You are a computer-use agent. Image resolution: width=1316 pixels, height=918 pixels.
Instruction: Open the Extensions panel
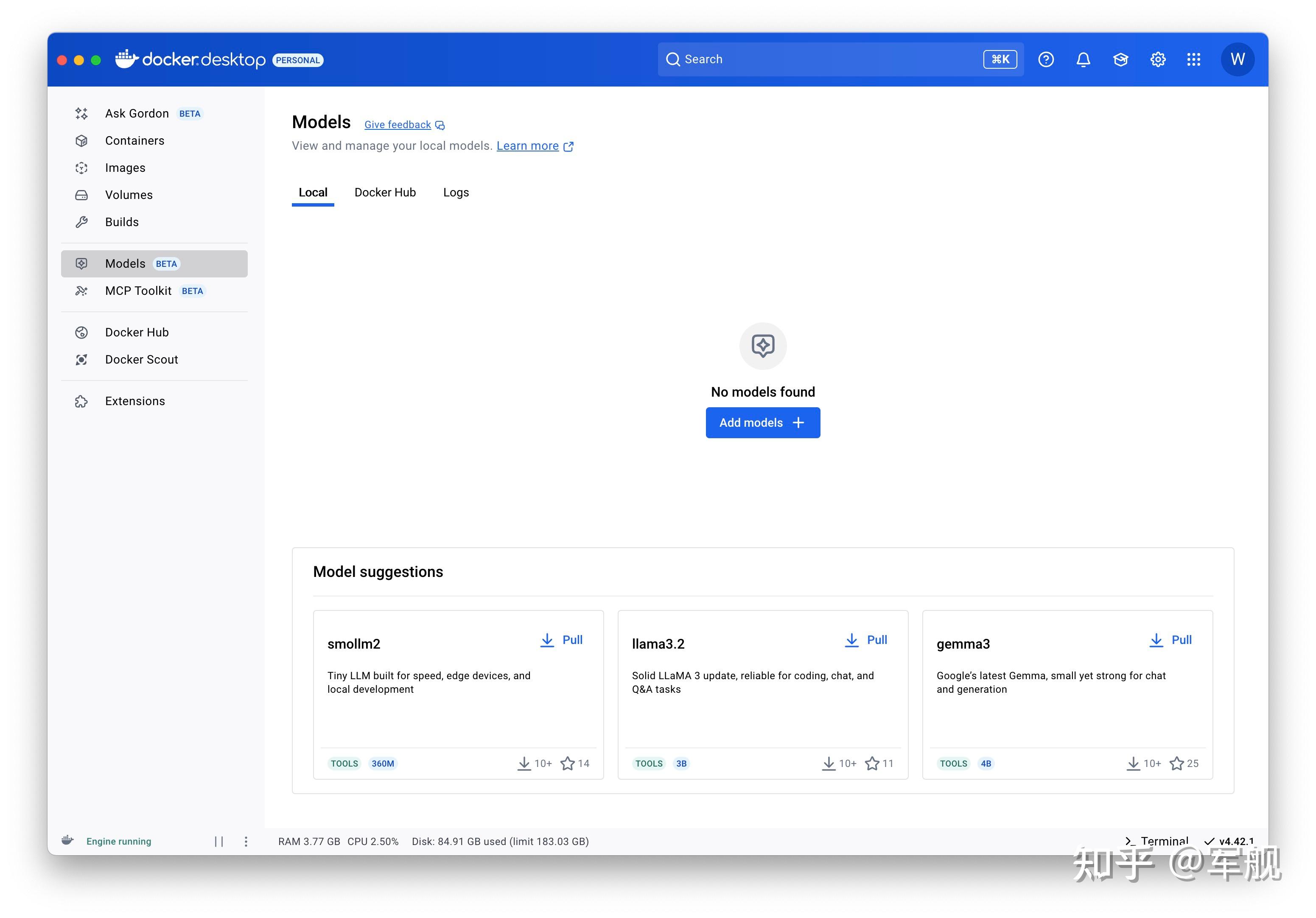pyautogui.click(x=134, y=400)
